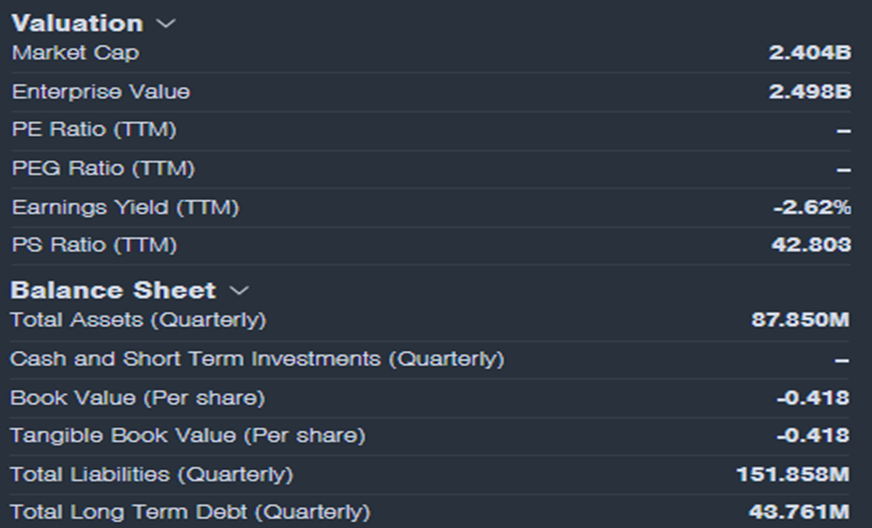The height and width of the screenshot is (528, 872).
Task: Click Book Value (Per share) label
Action: click(x=137, y=398)
